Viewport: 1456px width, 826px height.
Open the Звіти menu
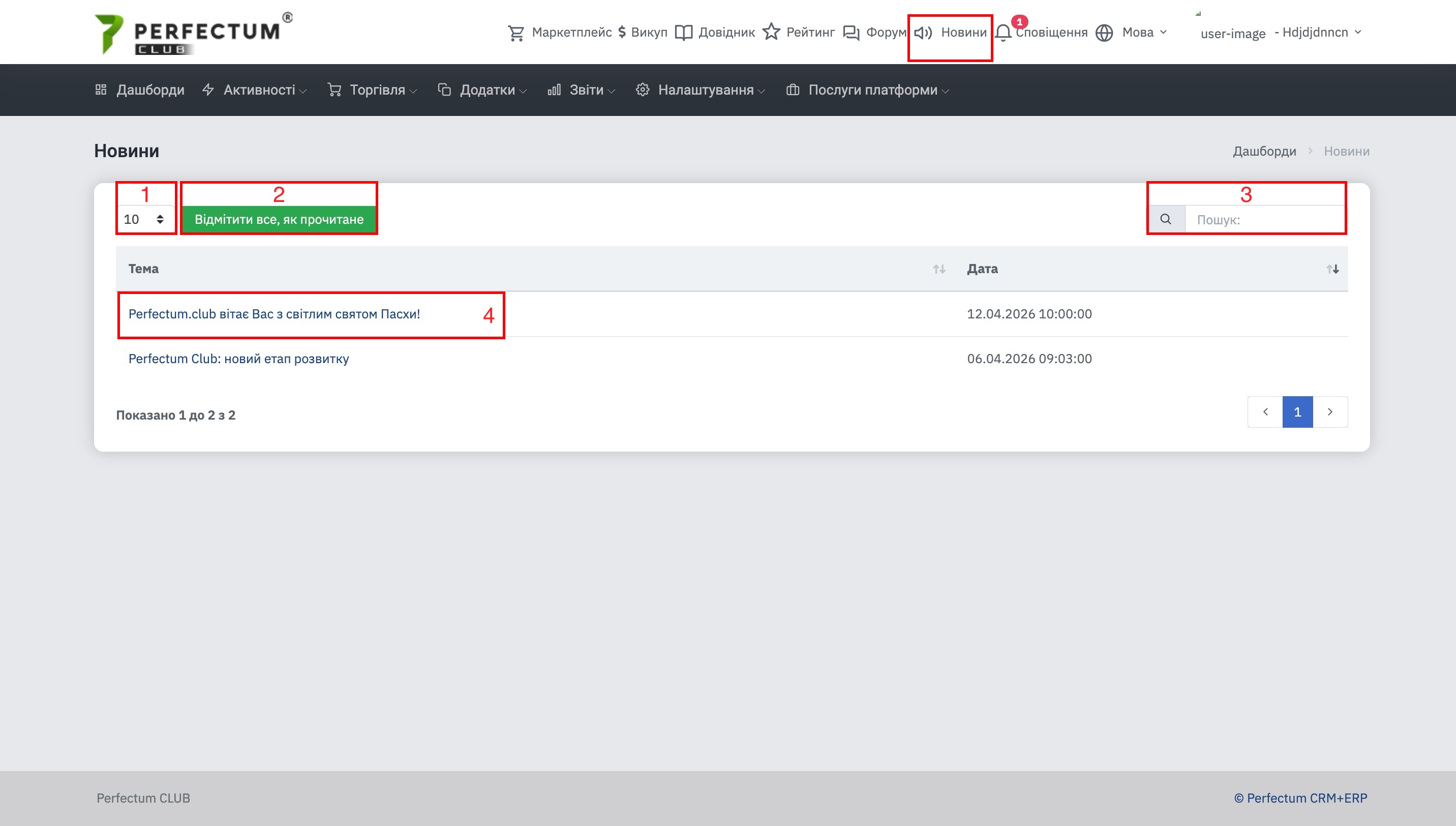586,90
